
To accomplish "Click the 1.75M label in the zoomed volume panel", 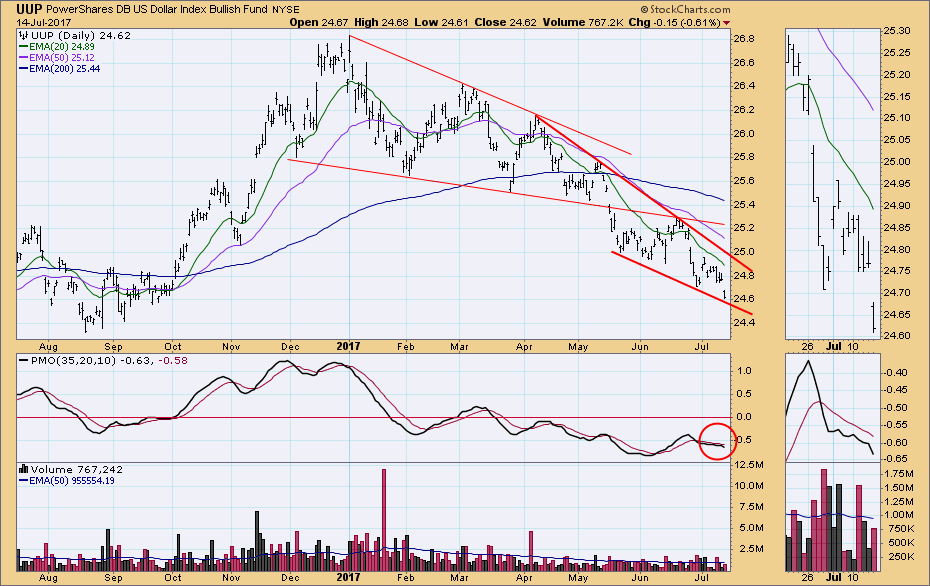I will tap(899, 474).
